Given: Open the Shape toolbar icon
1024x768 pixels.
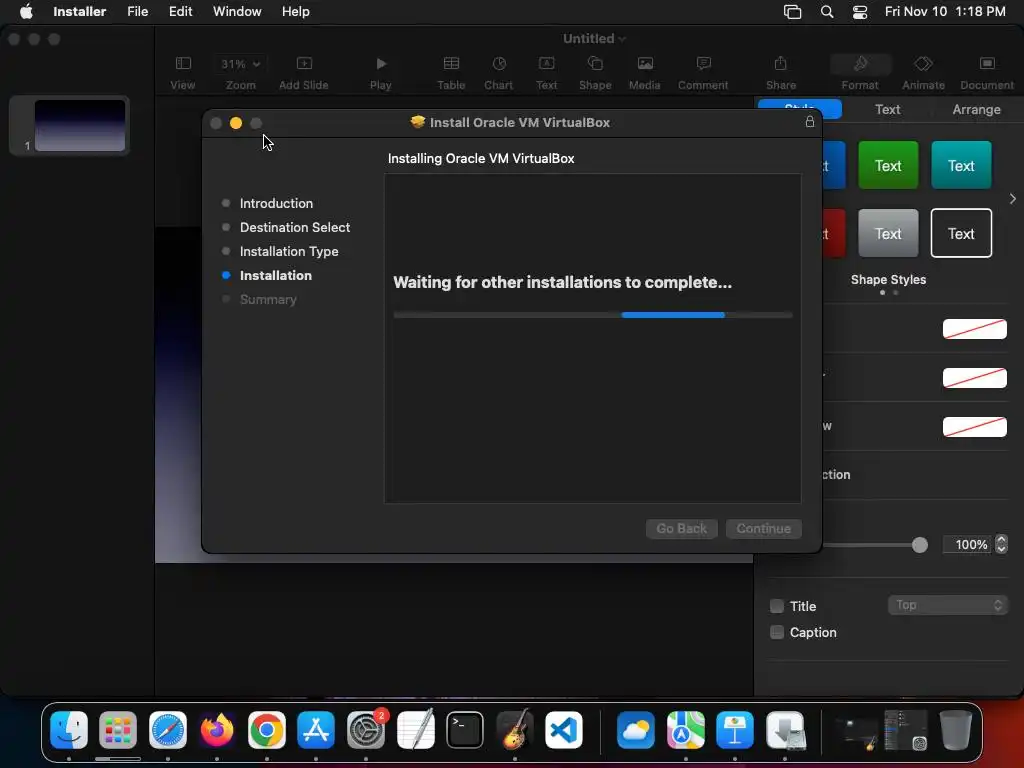Looking at the screenshot, I should click(x=595, y=64).
